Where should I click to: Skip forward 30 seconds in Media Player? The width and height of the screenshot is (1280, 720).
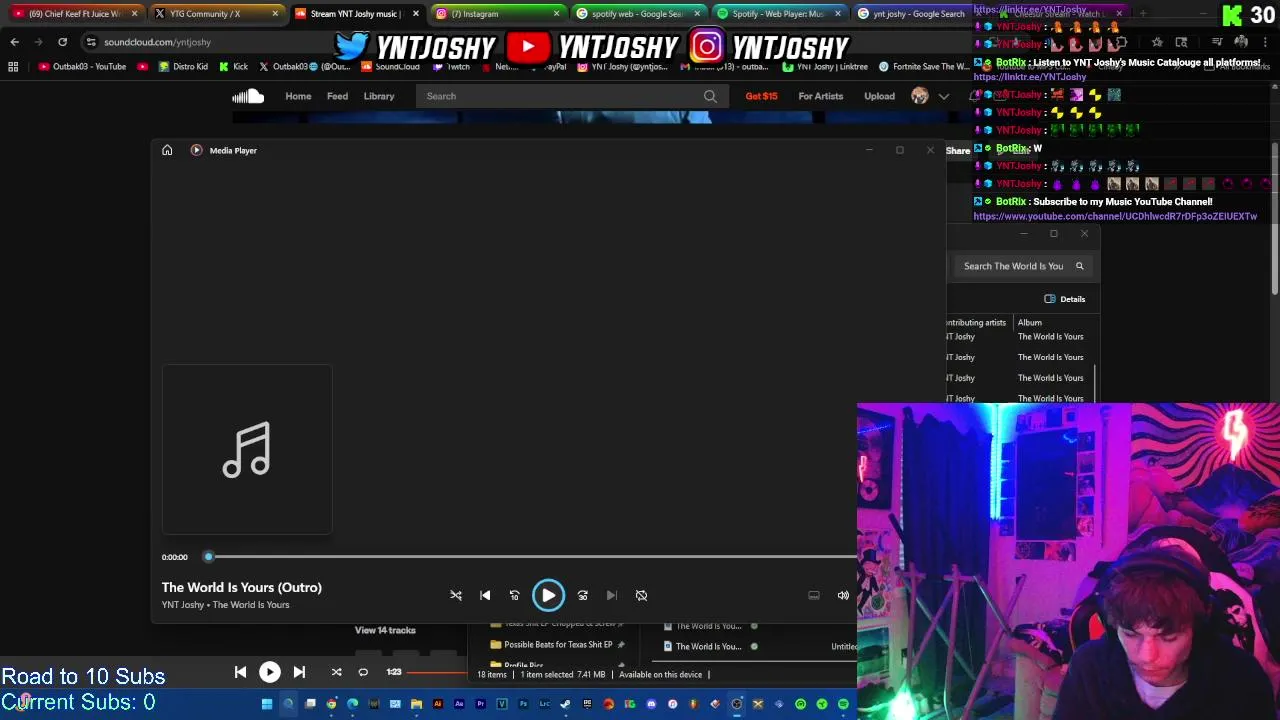[583, 595]
